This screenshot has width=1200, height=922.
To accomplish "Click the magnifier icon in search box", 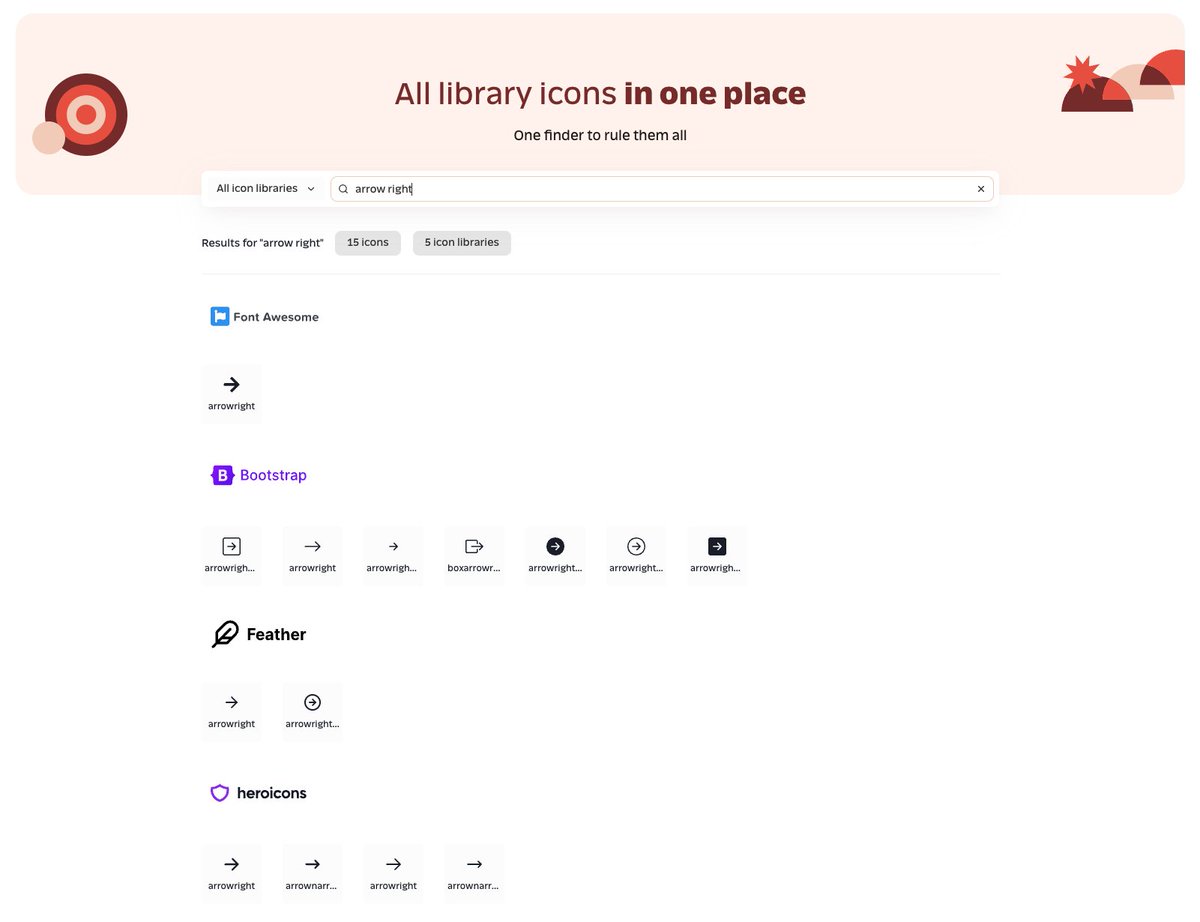I will click(343, 189).
